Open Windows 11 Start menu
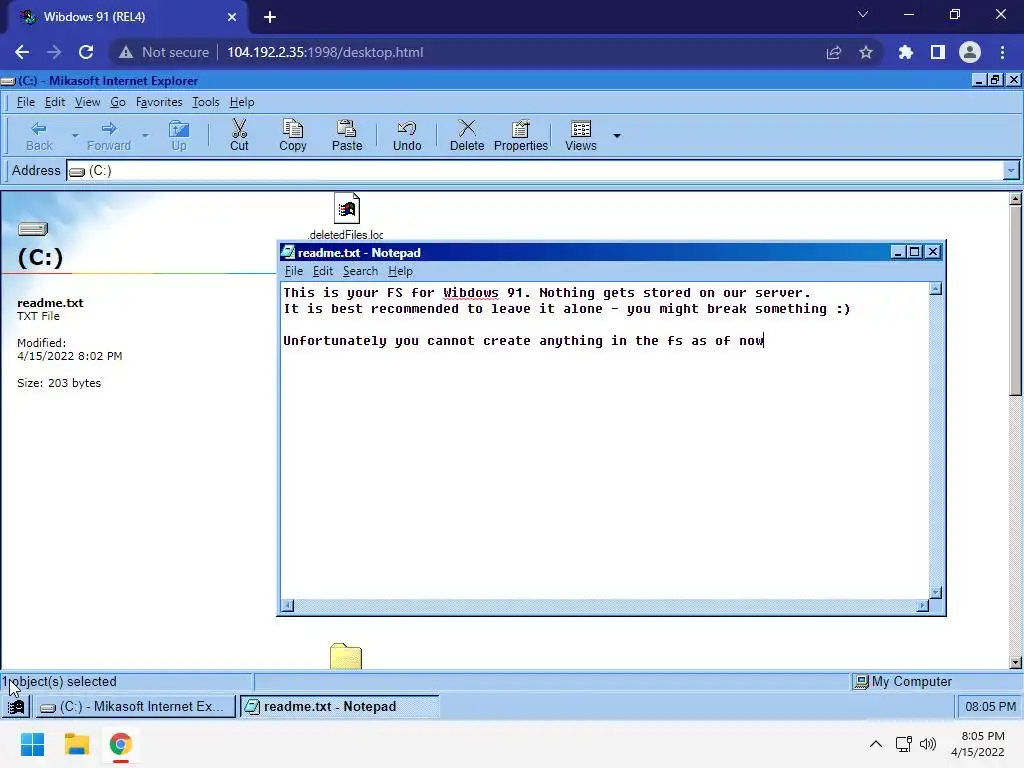This screenshot has height=768, width=1024. (x=32, y=744)
